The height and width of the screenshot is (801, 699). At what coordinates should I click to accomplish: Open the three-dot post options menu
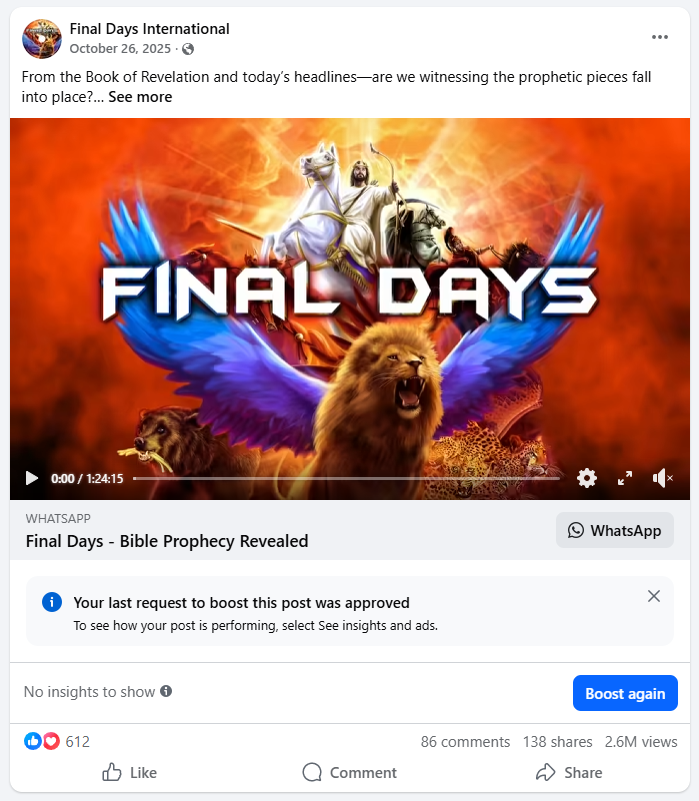660,37
